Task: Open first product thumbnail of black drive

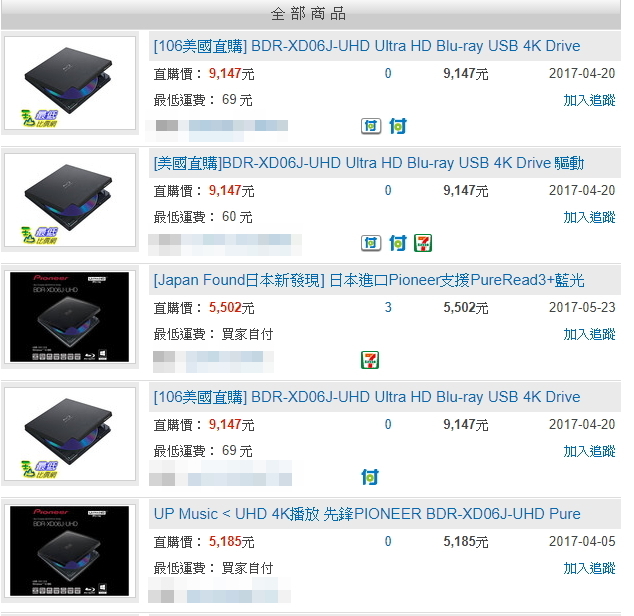Action: pyautogui.click(x=70, y=83)
